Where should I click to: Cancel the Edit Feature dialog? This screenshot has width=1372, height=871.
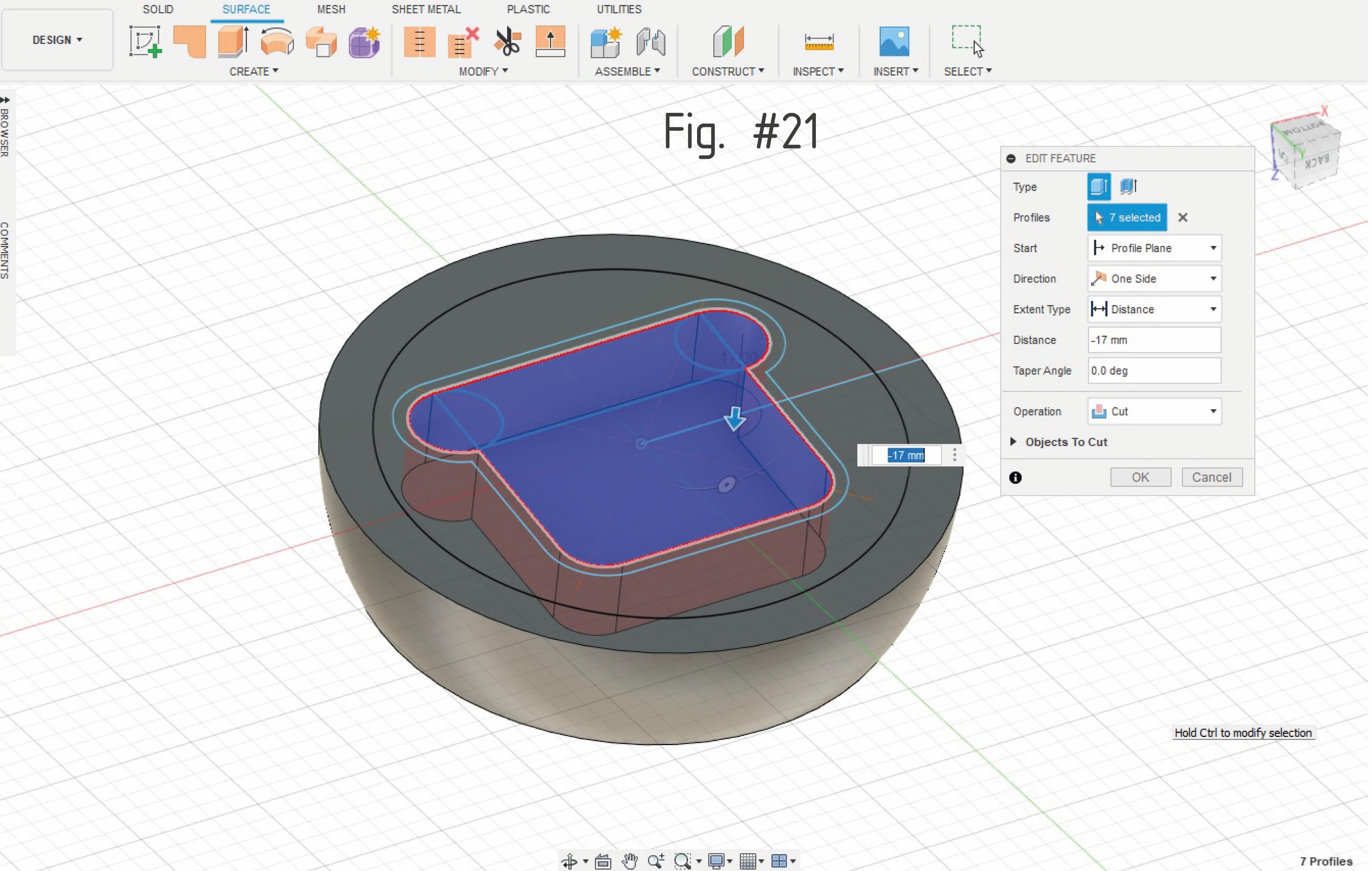(x=1212, y=478)
